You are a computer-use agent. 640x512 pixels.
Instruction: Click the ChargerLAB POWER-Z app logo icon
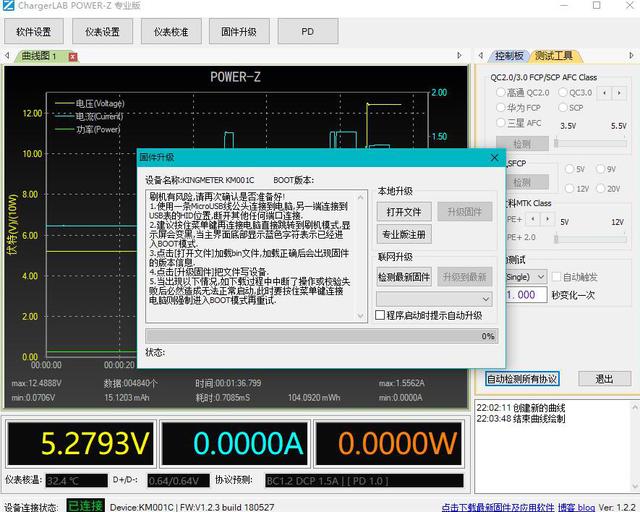pos(8,5)
